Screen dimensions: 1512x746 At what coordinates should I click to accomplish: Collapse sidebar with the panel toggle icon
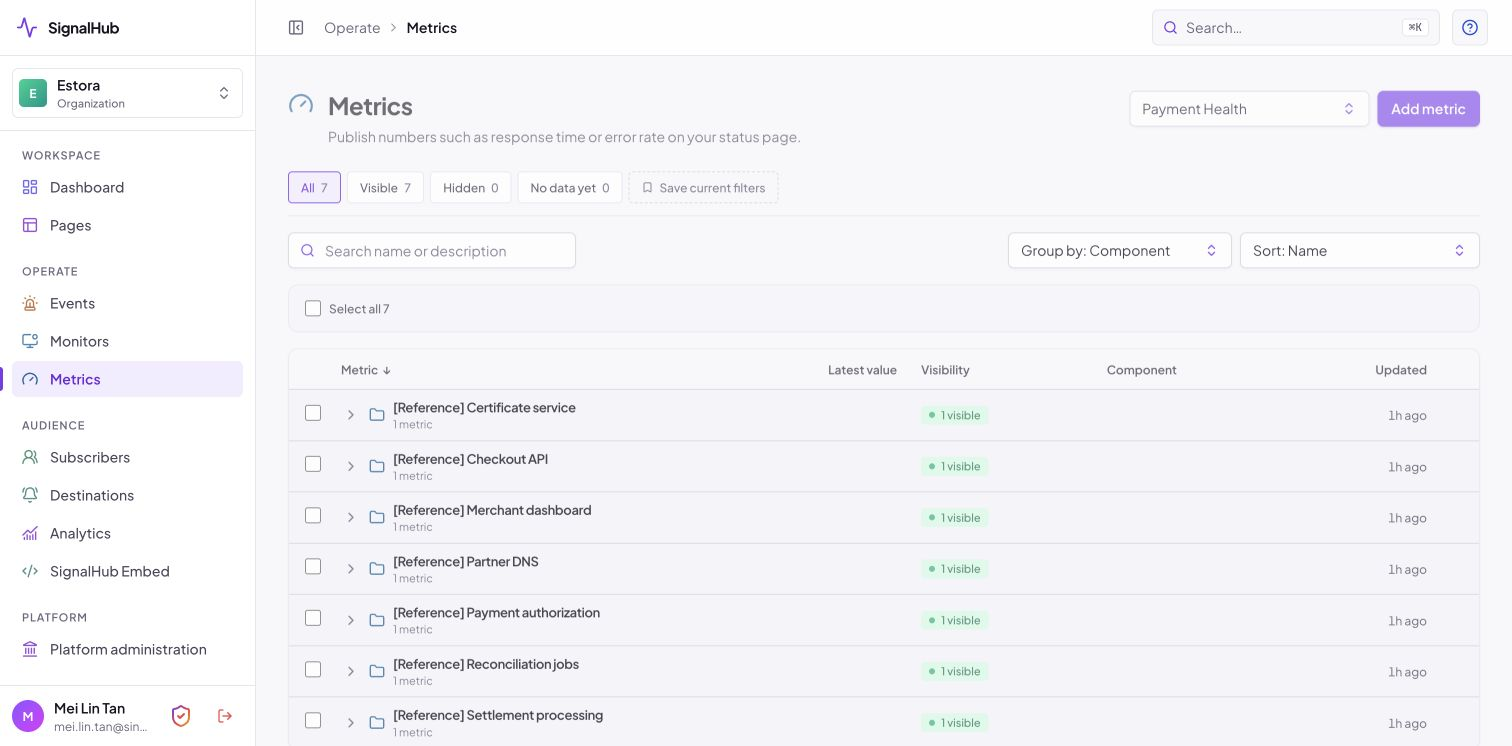tap(296, 28)
